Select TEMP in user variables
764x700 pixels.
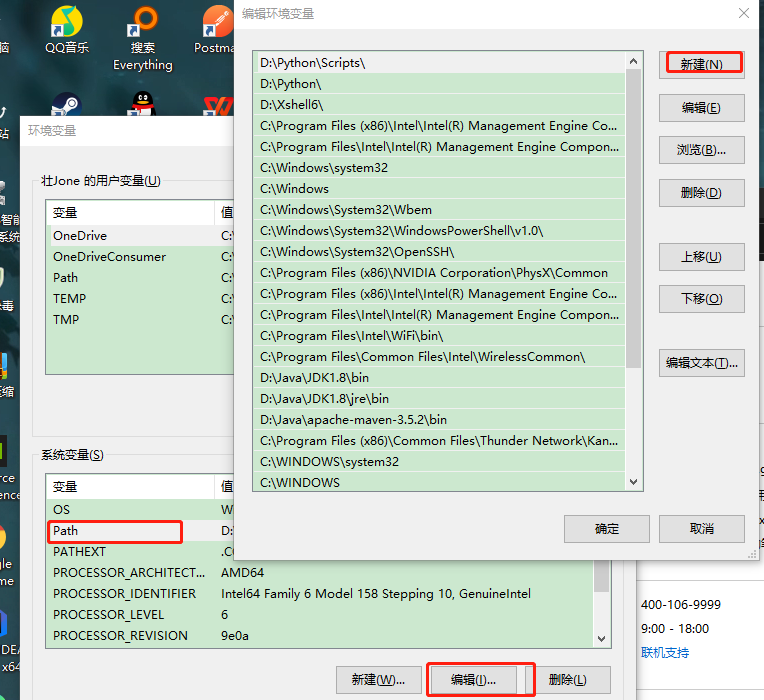pyautogui.click(x=140, y=299)
